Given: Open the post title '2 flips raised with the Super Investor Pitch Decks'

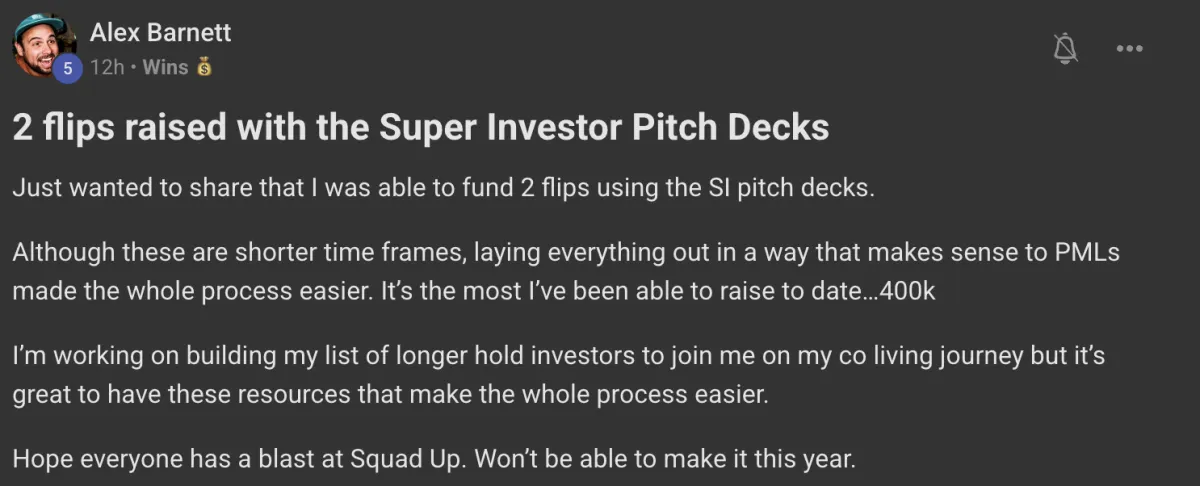Looking at the screenshot, I should tap(420, 128).
